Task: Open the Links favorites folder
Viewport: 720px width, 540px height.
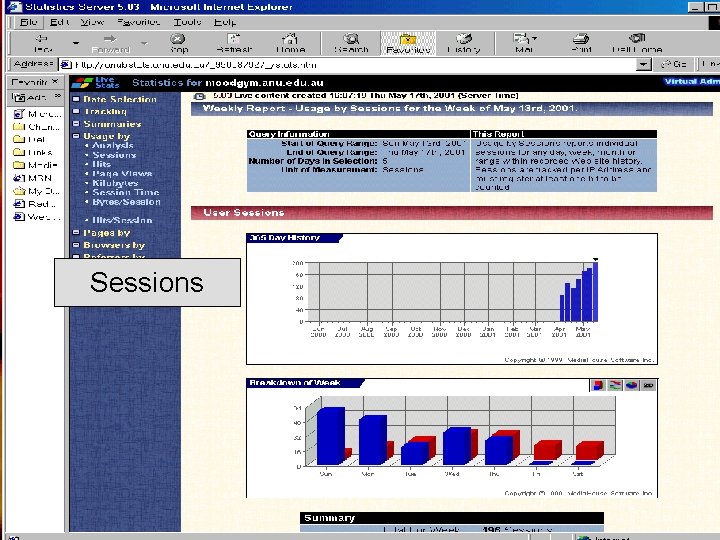Action: click(x=33, y=152)
